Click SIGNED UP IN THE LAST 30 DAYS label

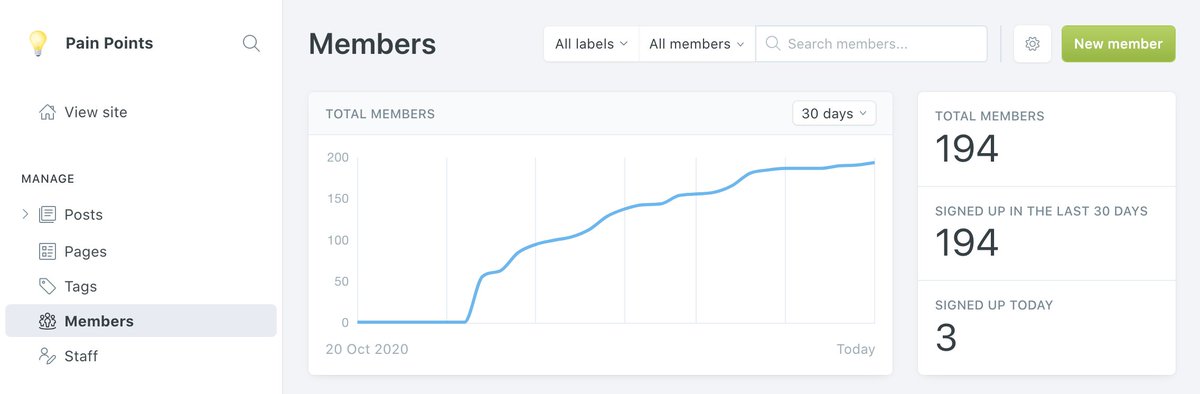[1041, 211]
